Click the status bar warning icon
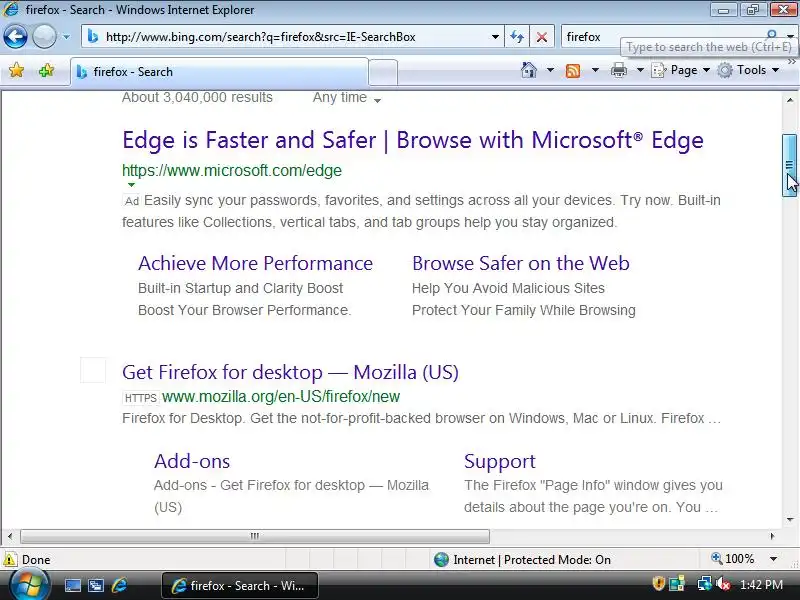The height and width of the screenshot is (600, 800). click(10, 559)
